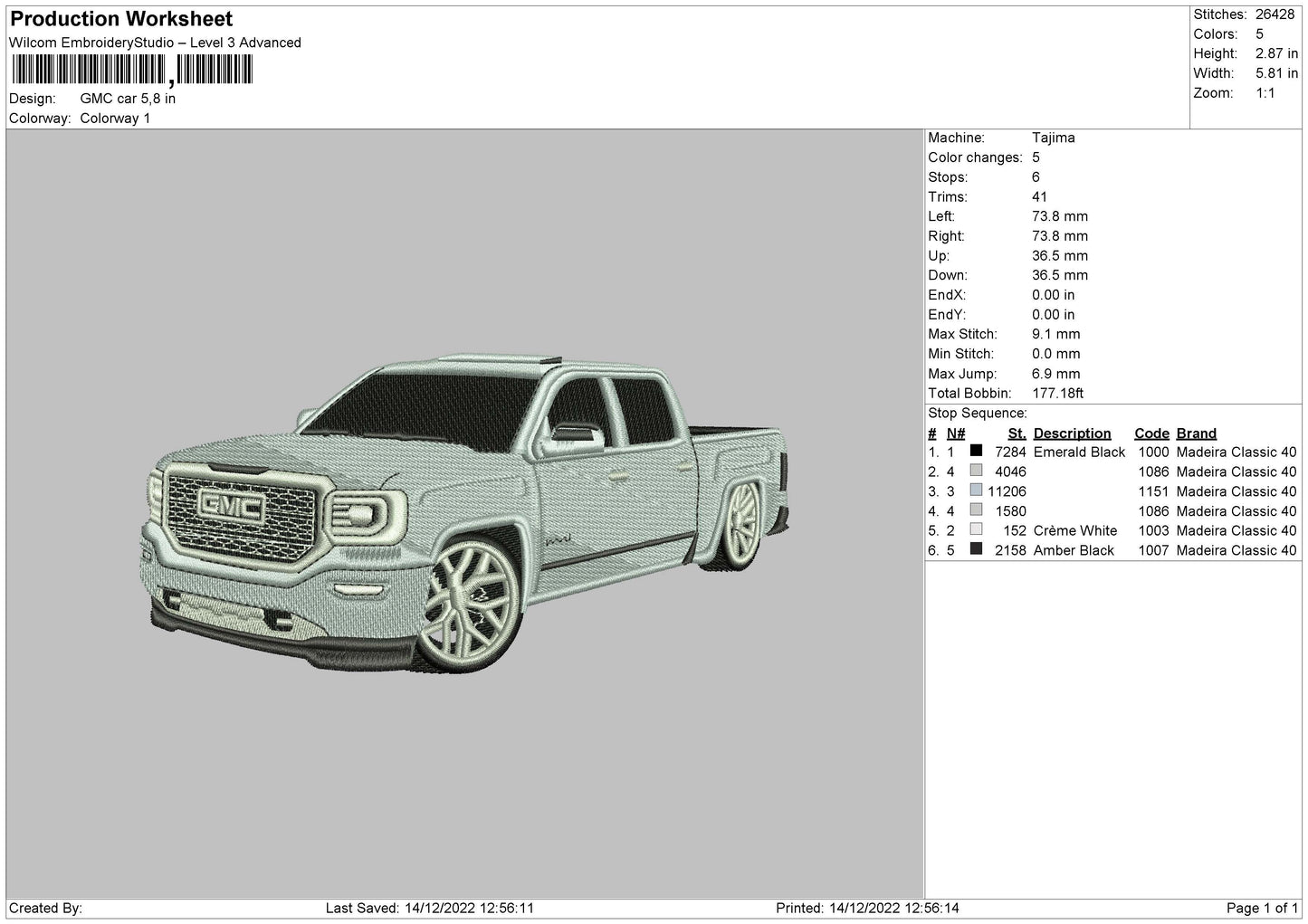Click the 'Stop Sequence:' heading

pos(978,414)
